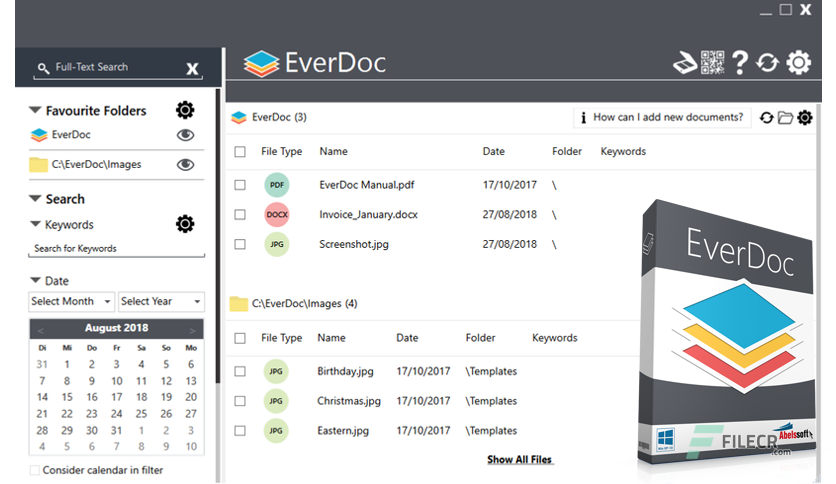Sort the file list by Date column
This screenshot has height=484, width=836.
(494, 152)
